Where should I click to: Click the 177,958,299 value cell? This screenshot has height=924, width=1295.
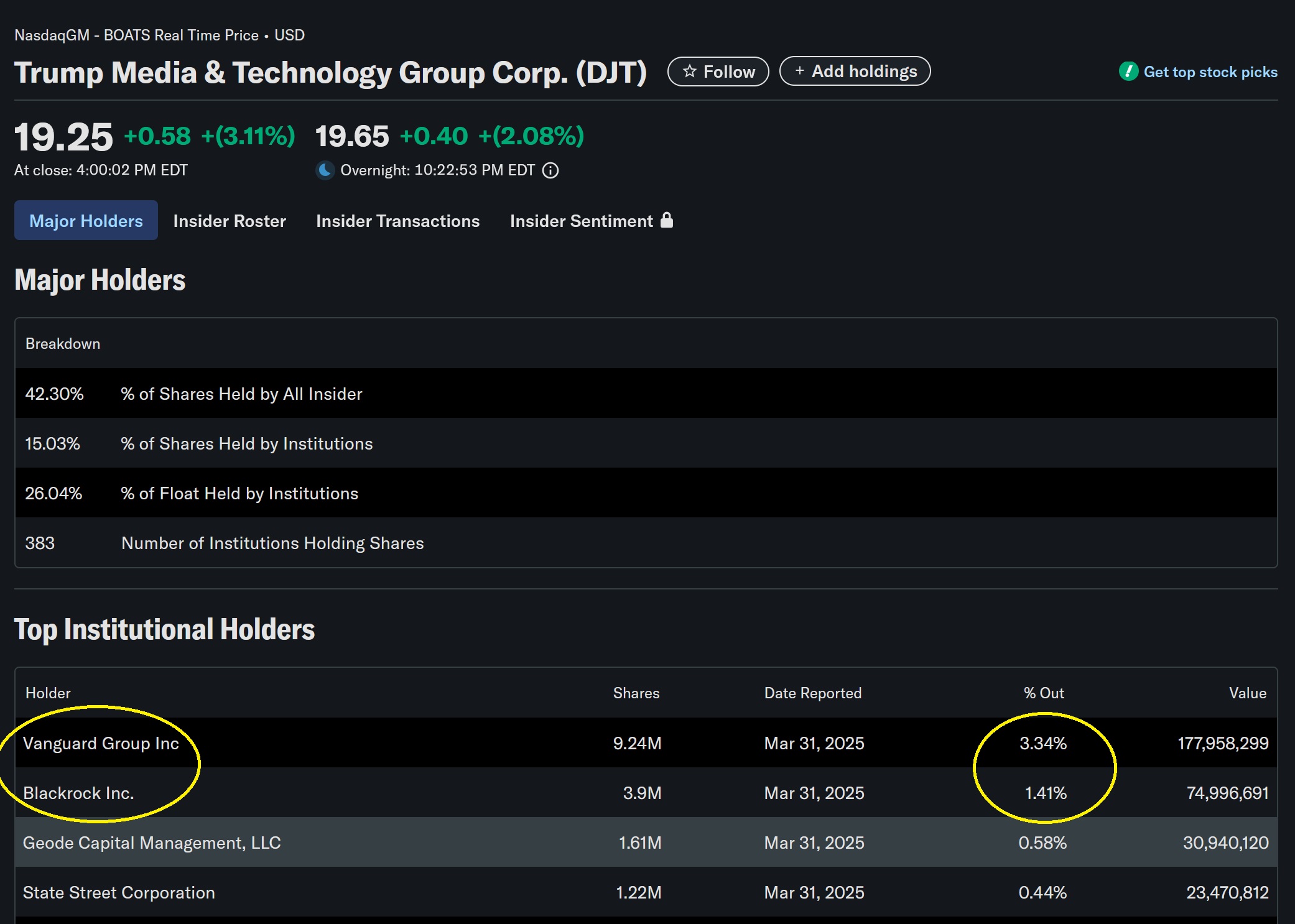point(1223,743)
